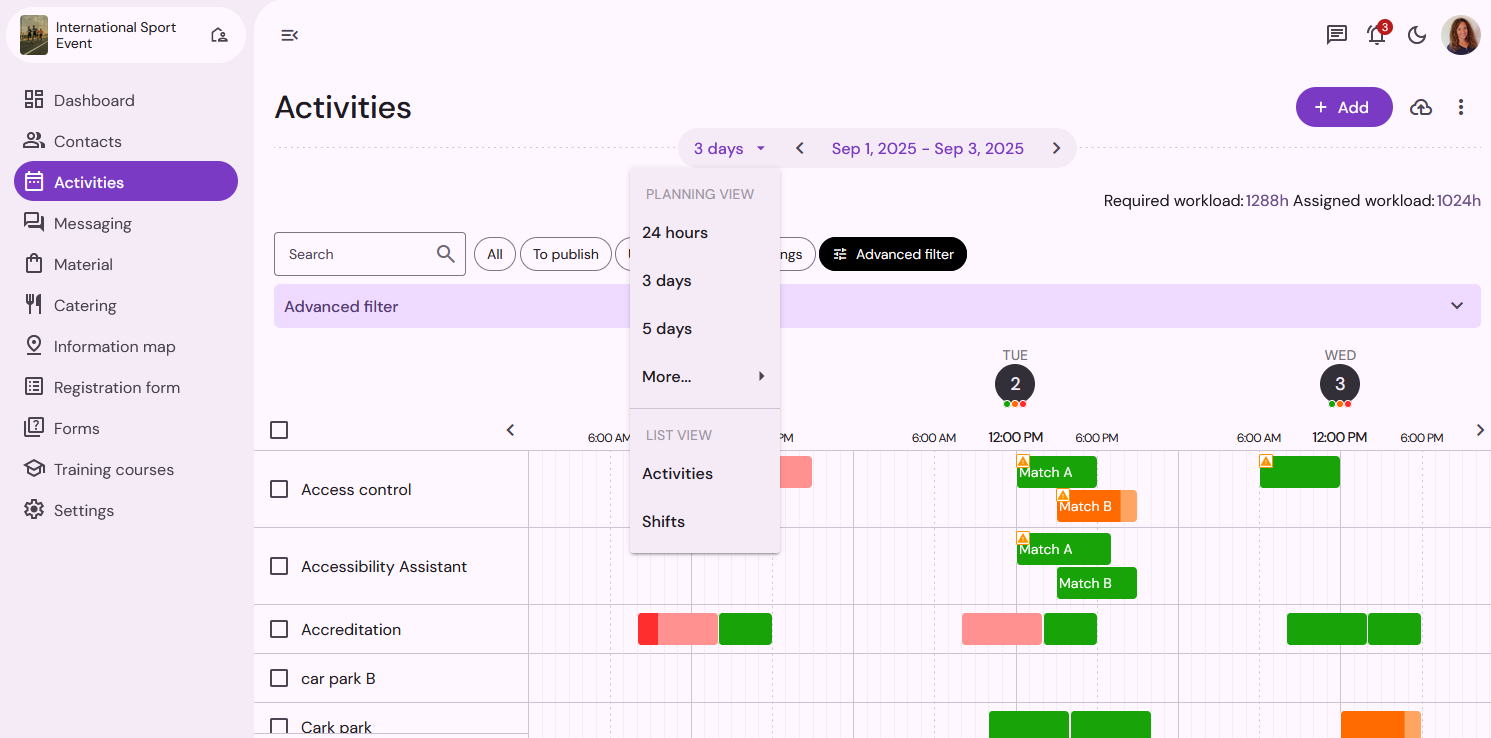The width and height of the screenshot is (1491, 738).
Task: Check the car park B checkbox
Action: click(x=279, y=678)
